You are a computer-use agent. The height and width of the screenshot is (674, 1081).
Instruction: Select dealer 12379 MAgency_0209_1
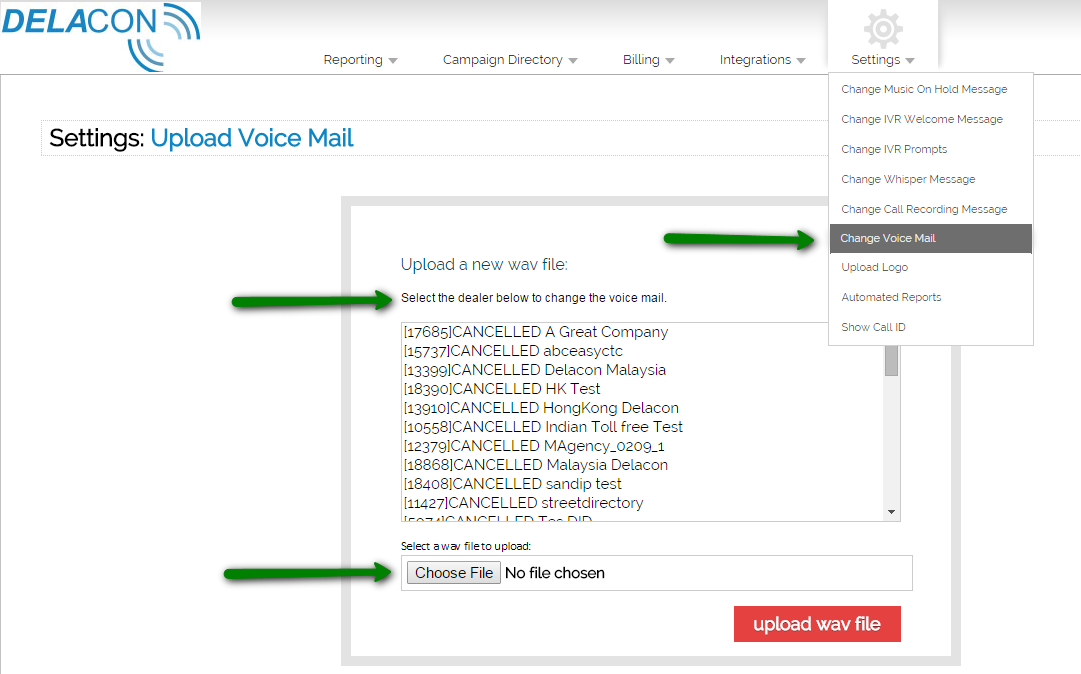tap(534, 446)
